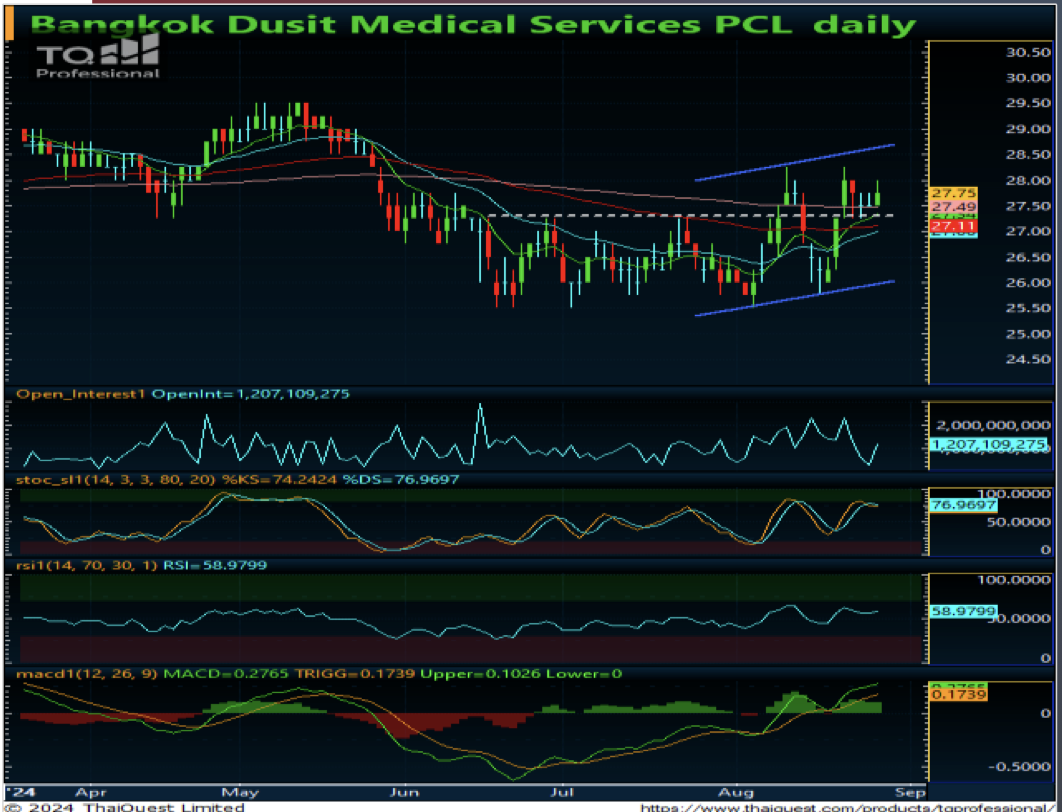The image size is (1062, 812).
Task: Select the cyan 58.9799 tag on the RSI axis
Action: [x=963, y=612]
